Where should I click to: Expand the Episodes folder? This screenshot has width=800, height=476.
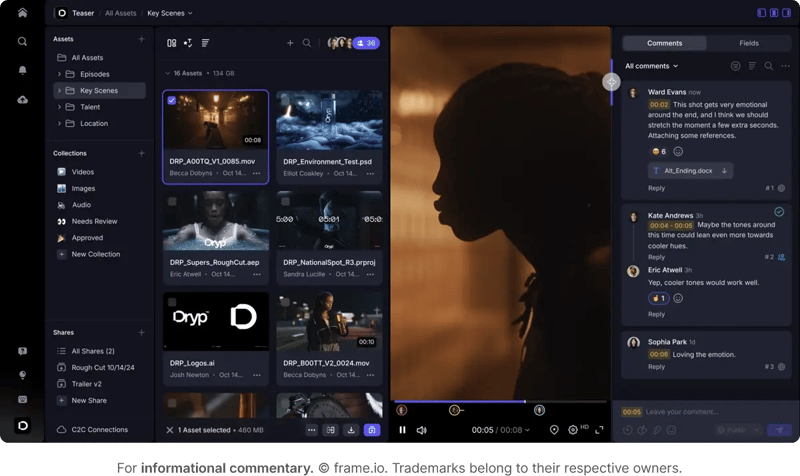point(59,74)
